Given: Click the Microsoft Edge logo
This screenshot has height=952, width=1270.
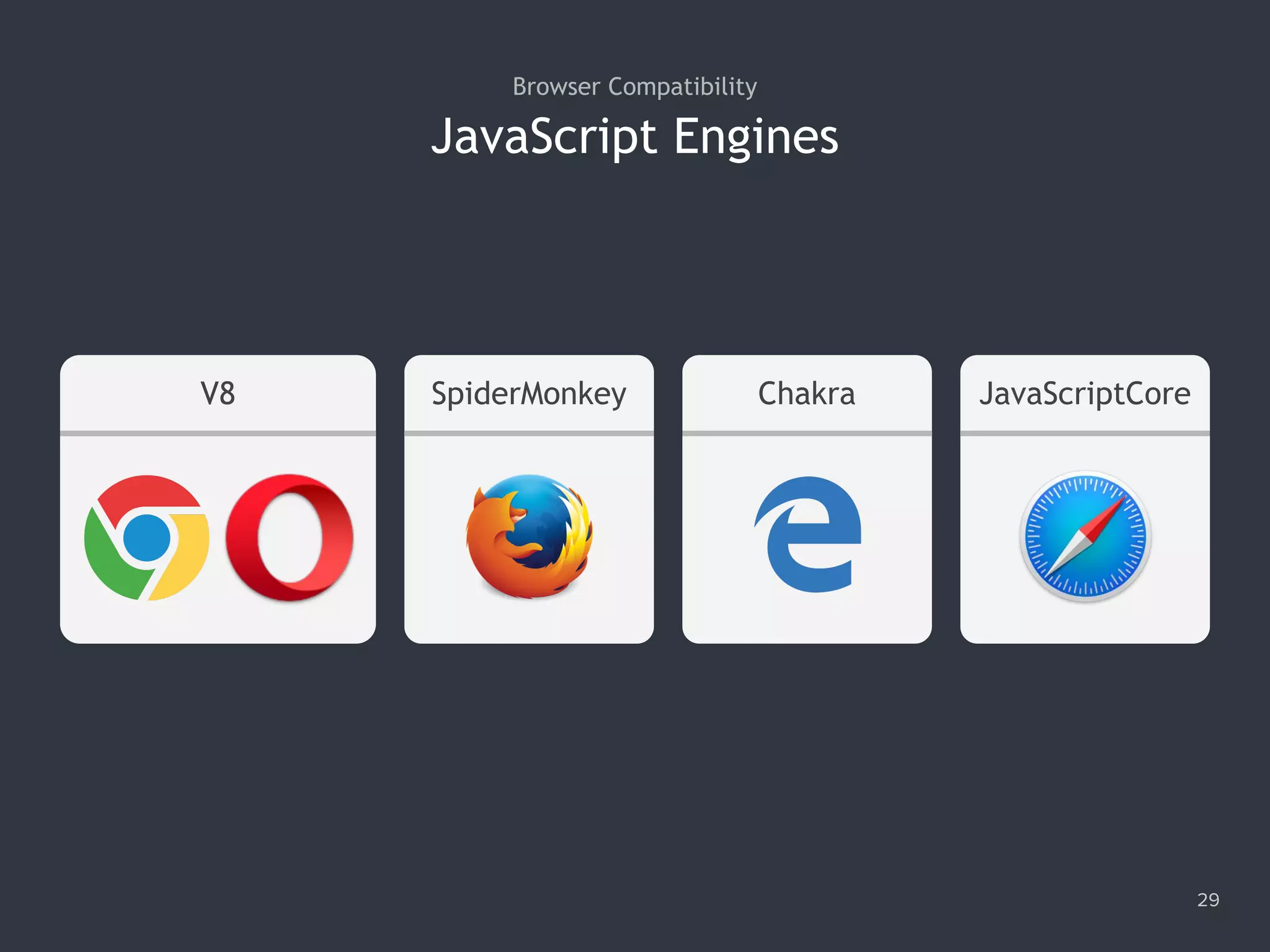Looking at the screenshot, I should coord(807,534).
